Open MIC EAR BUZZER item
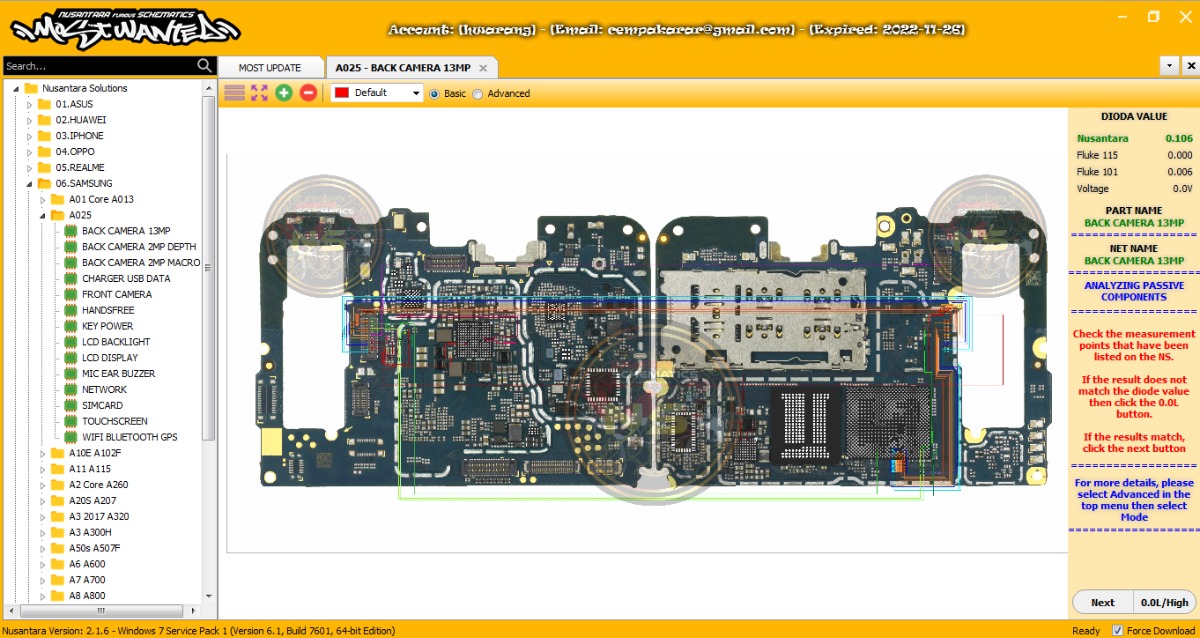This screenshot has width=1200, height=638. coord(120,374)
